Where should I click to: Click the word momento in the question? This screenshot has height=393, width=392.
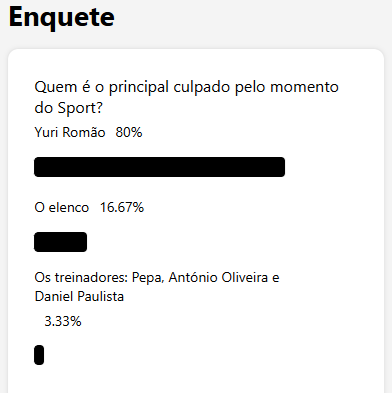pos(304,87)
